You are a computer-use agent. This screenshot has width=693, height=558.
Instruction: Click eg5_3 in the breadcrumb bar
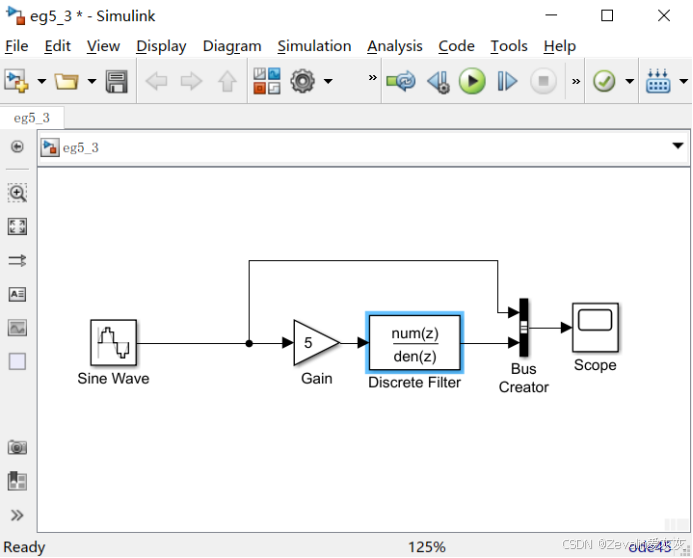(x=80, y=148)
